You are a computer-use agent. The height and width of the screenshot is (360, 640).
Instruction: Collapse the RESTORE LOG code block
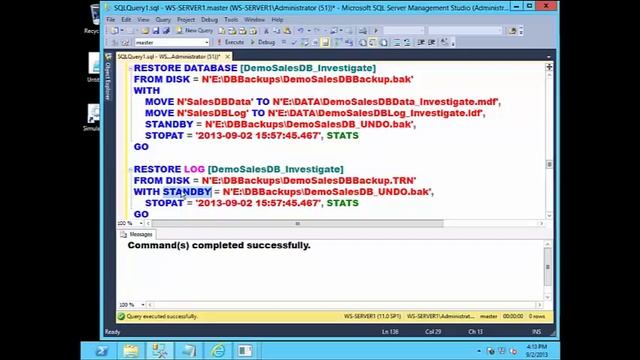pyautogui.click(x=130, y=169)
